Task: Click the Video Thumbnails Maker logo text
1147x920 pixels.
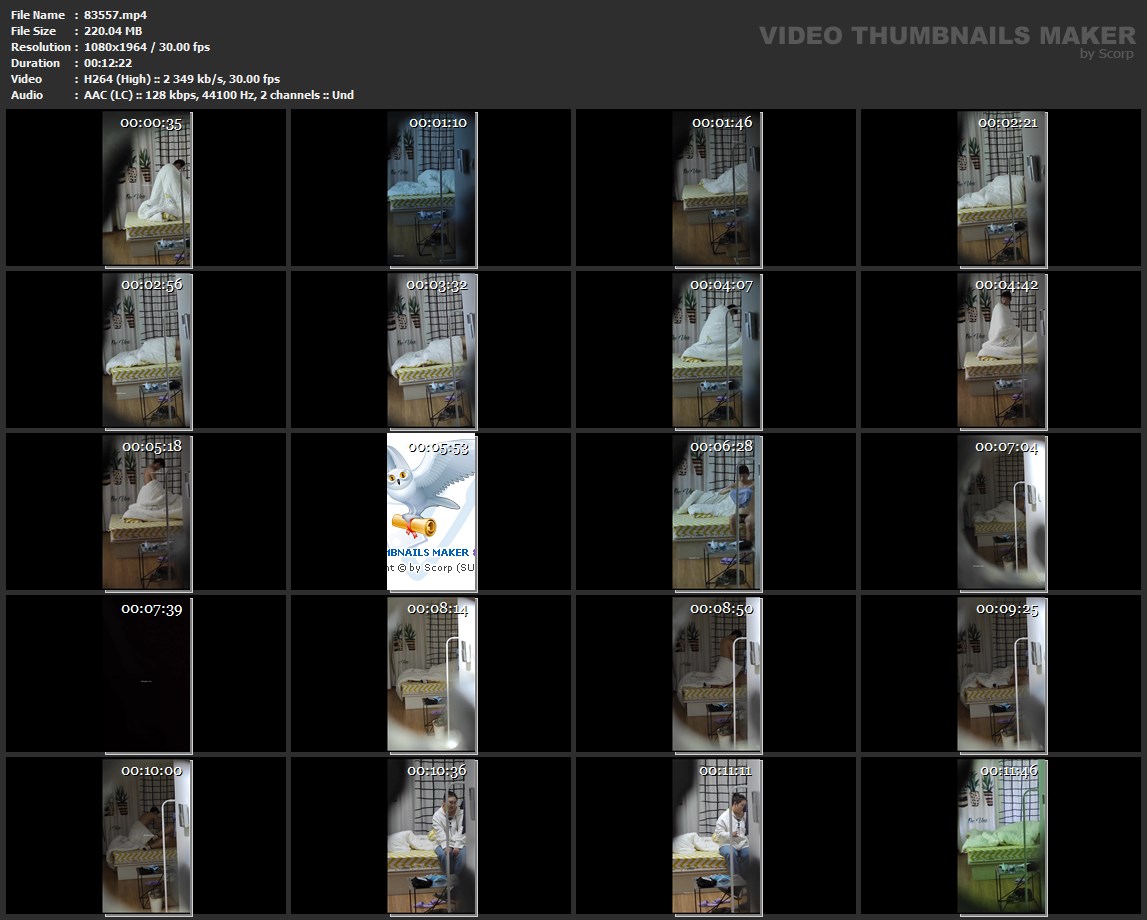Action: pyautogui.click(x=946, y=36)
